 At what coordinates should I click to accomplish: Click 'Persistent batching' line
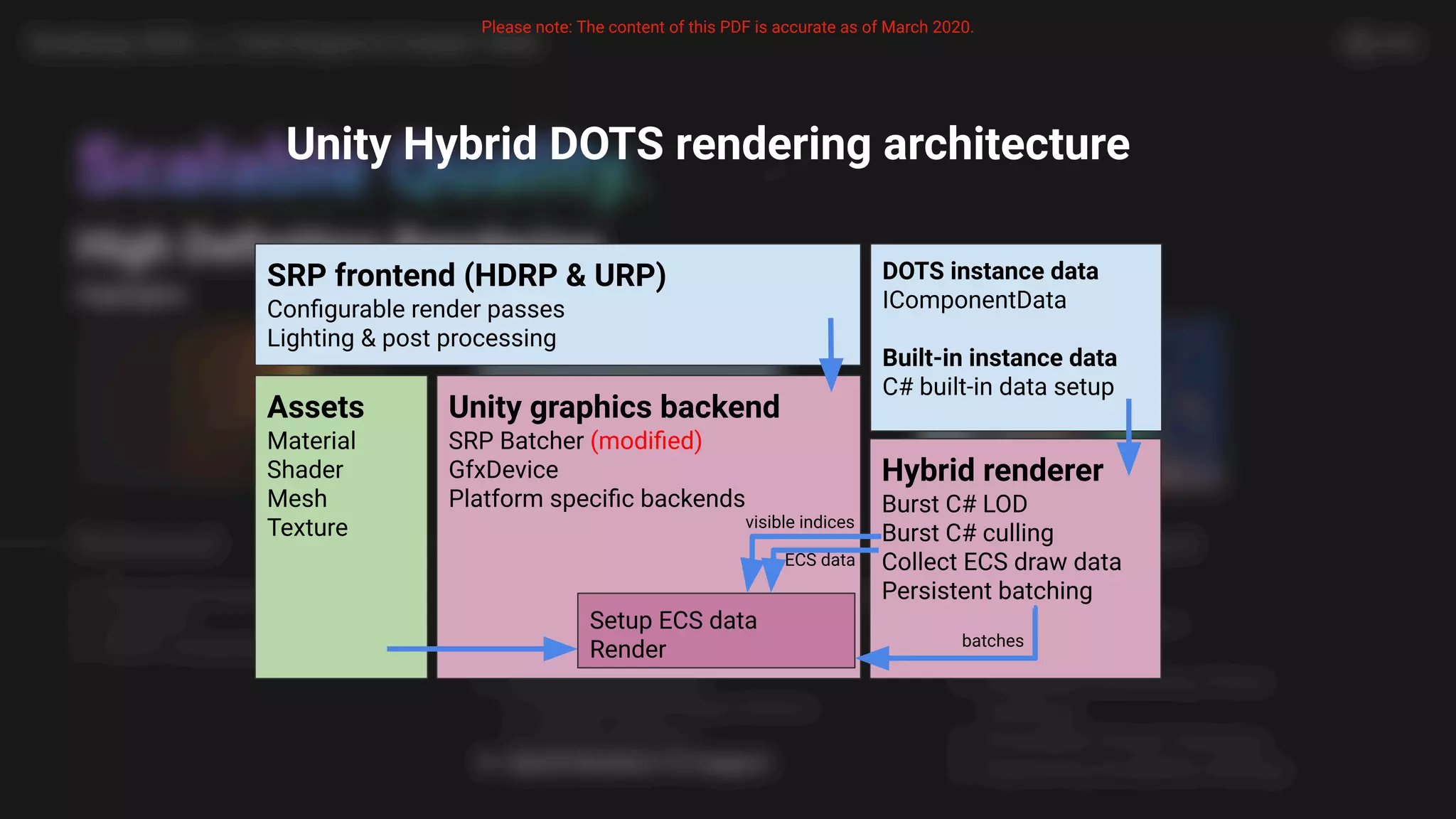coord(987,591)
